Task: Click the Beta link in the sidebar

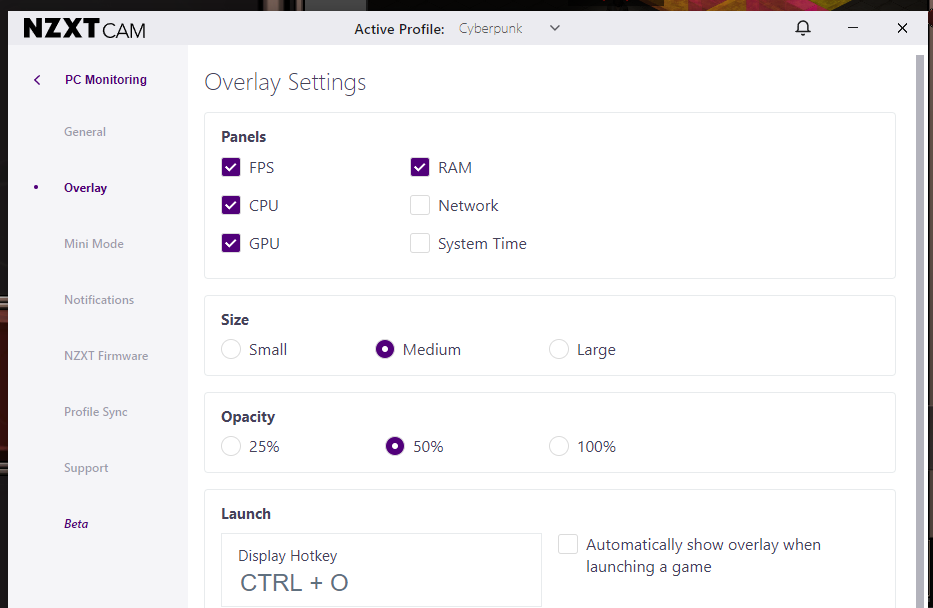Action: (x=76, y=524)
